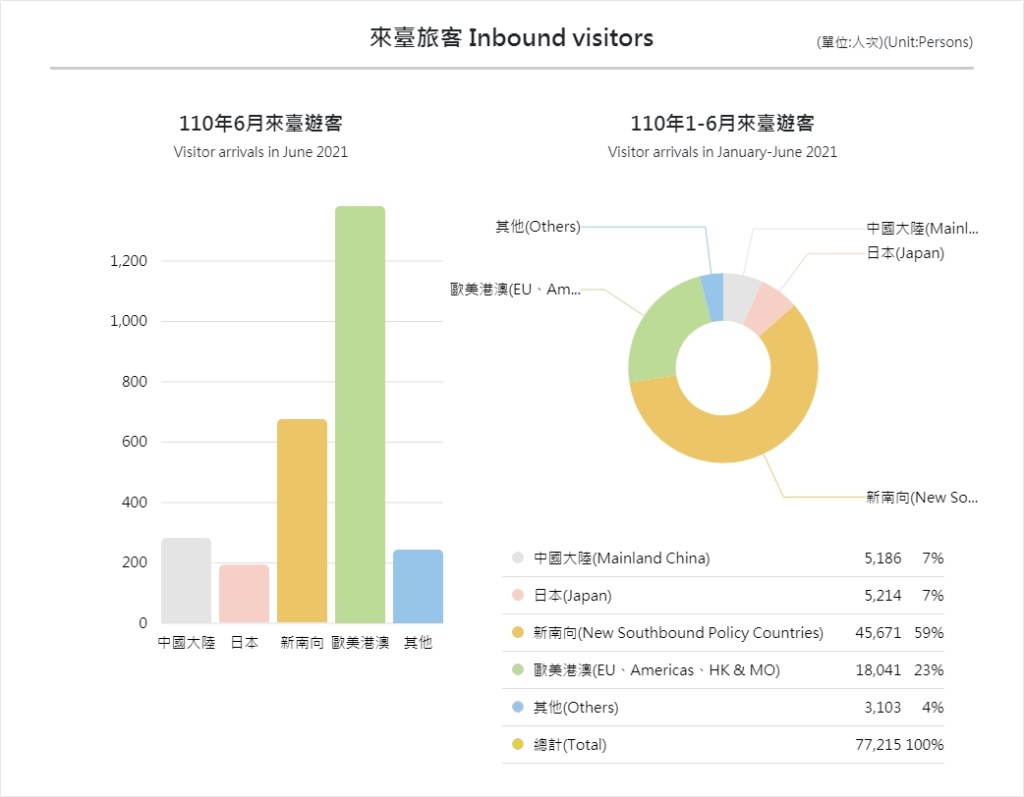Click gray legend dot for Mainland China
The image size is (1024, 797).
(518, 559)
